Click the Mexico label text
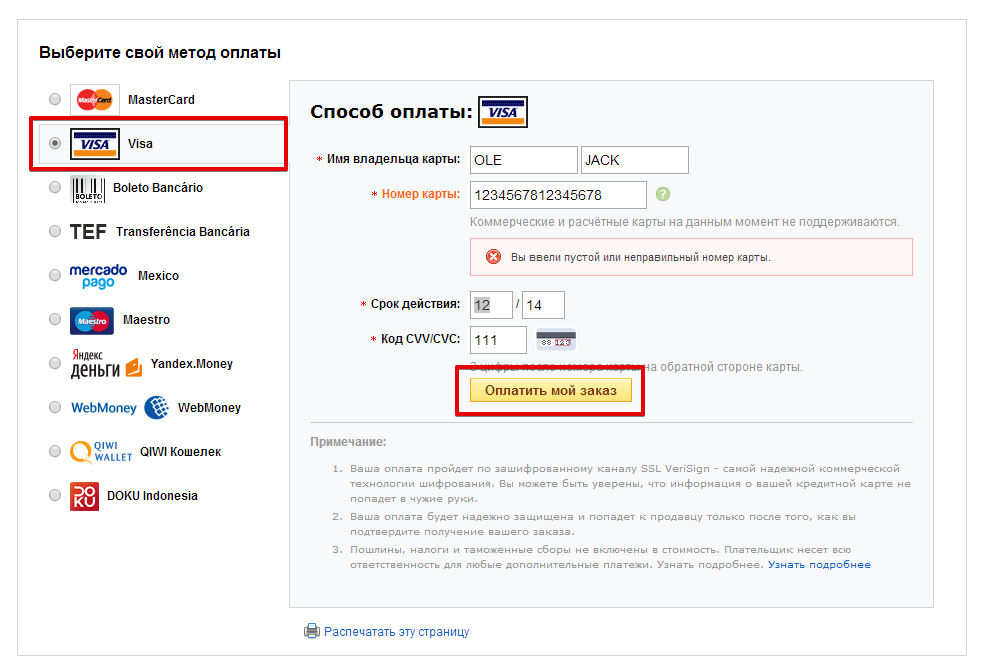 158,276
